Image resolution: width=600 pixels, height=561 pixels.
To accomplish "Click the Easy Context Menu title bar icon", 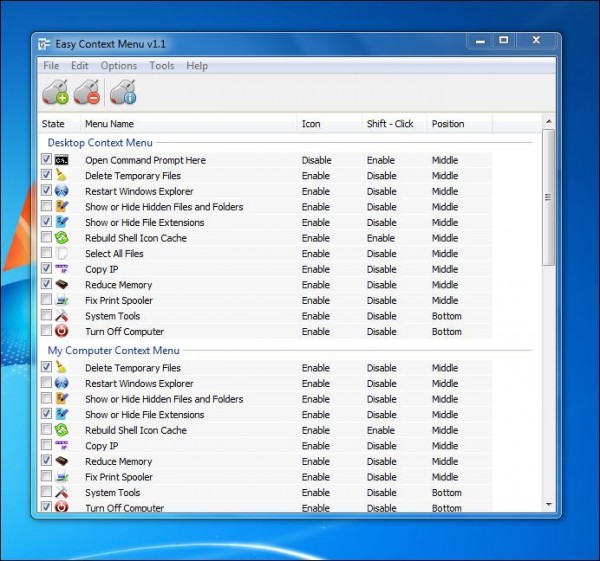I will pos(44,44).
